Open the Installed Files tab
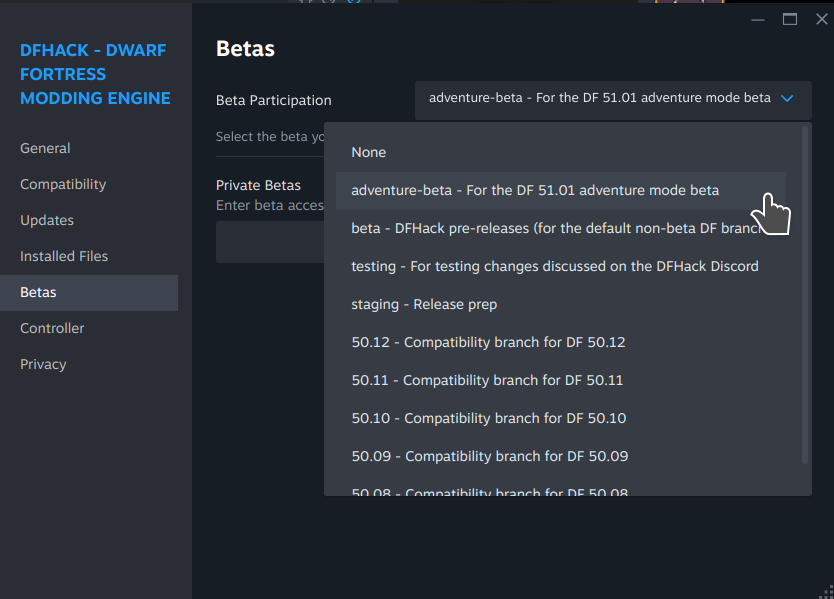Screen dimensions: 834x599 (x=64, y=256)
